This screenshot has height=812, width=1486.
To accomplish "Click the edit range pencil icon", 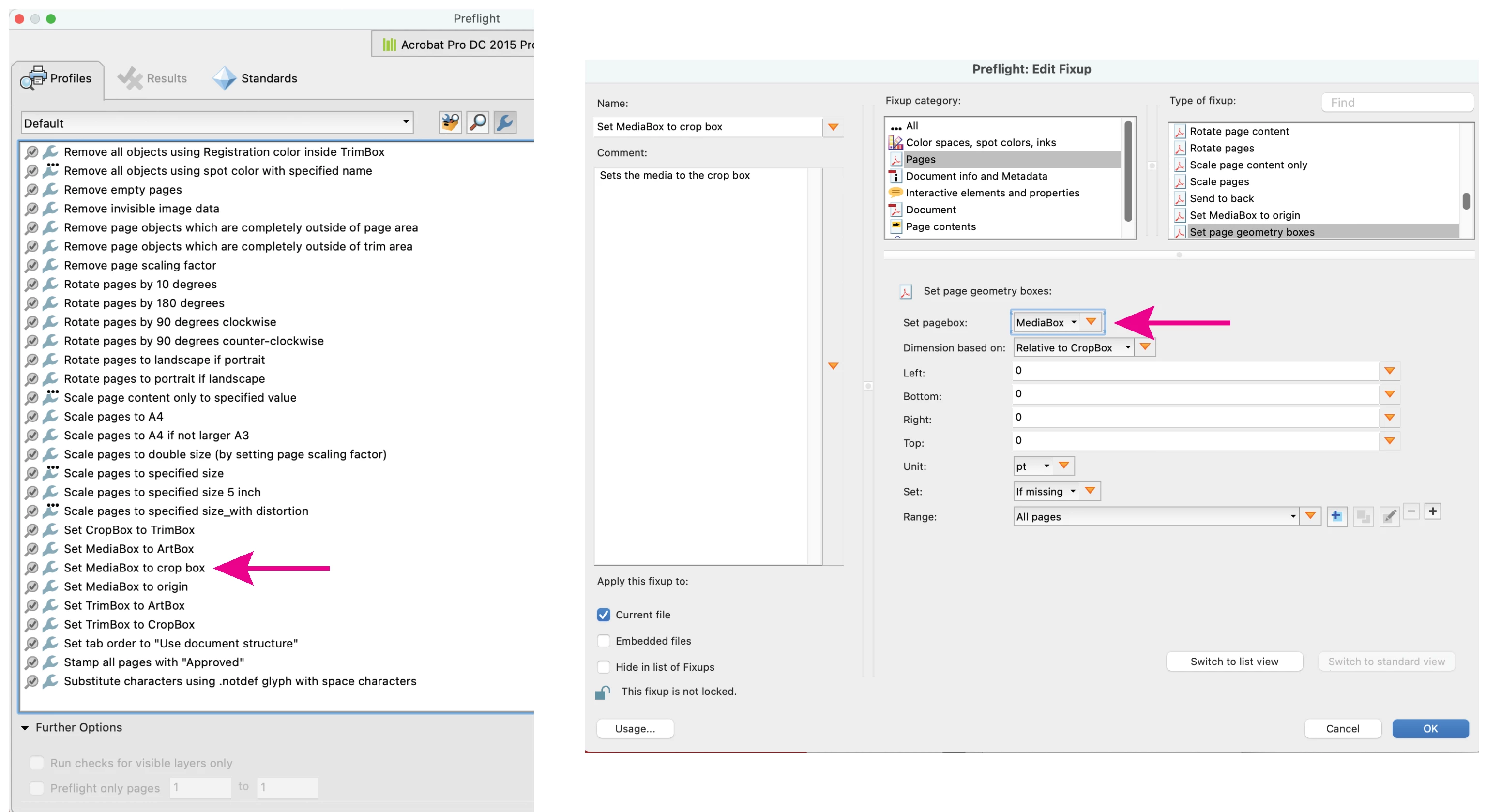I will pos(1390,516).
